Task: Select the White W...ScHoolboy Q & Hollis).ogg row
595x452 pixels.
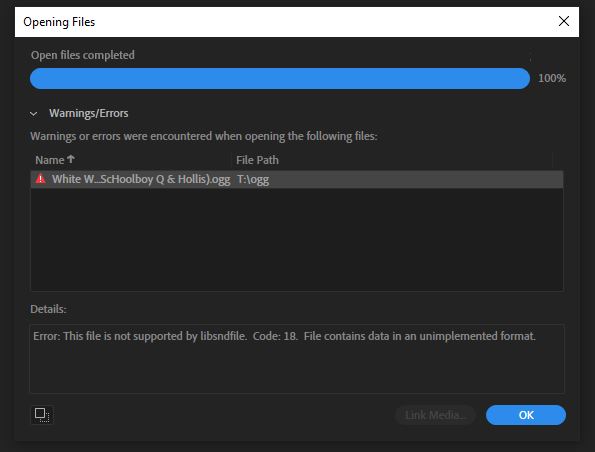Action: (x=297, y=179)
